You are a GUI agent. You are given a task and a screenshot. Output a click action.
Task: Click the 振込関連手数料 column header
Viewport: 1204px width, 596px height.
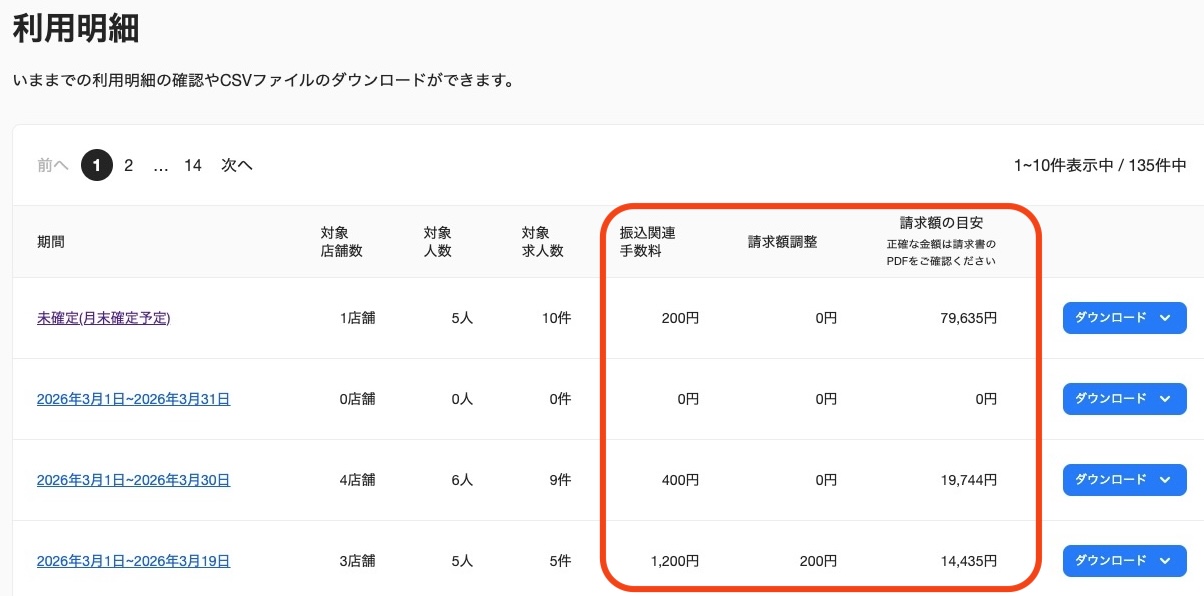point(648,242)
